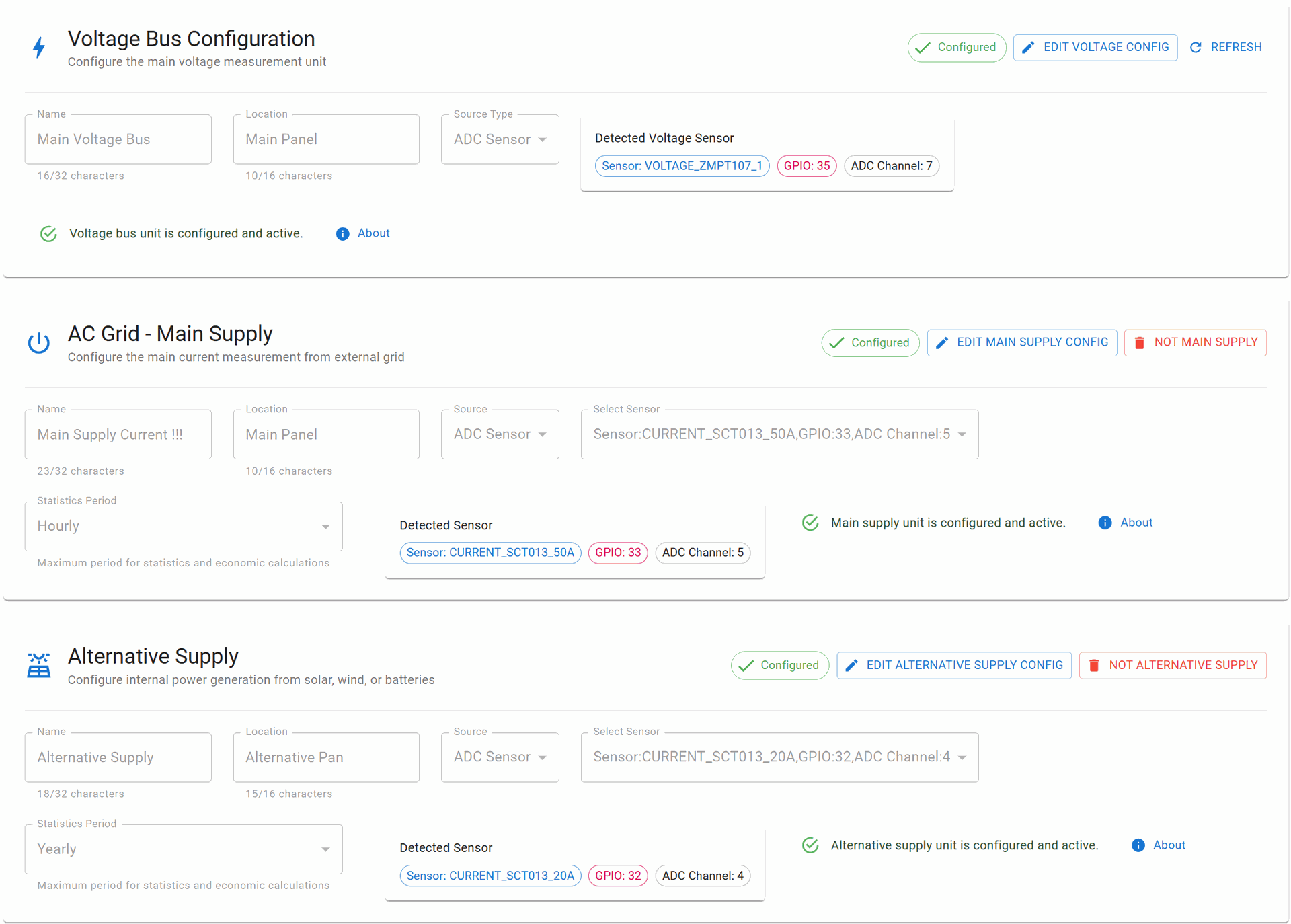1291x924 pixels.
Task: Click the refresh arrow icon
Action: [1196, 48]
